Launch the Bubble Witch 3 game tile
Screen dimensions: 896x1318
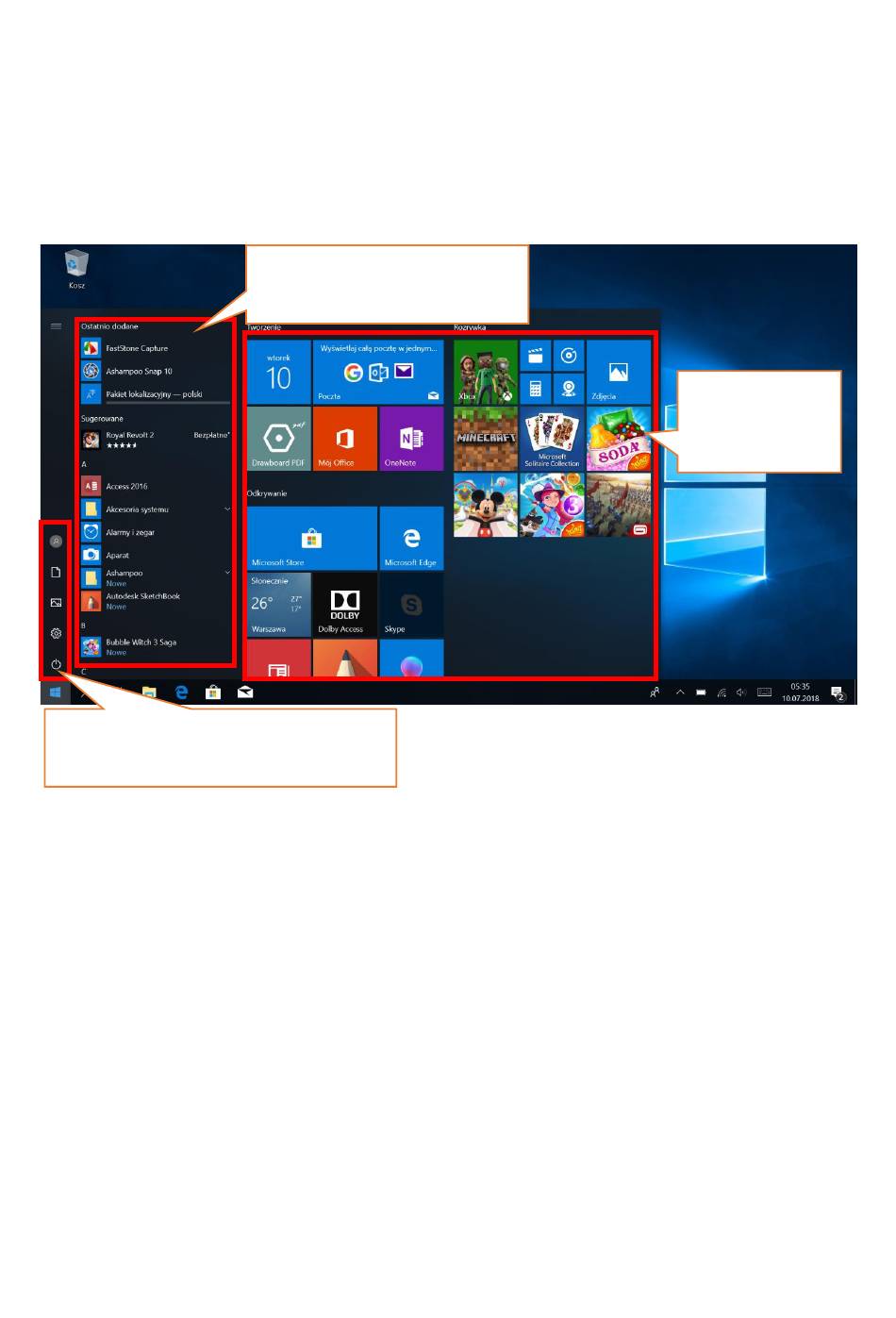click(x=552, y=505)
